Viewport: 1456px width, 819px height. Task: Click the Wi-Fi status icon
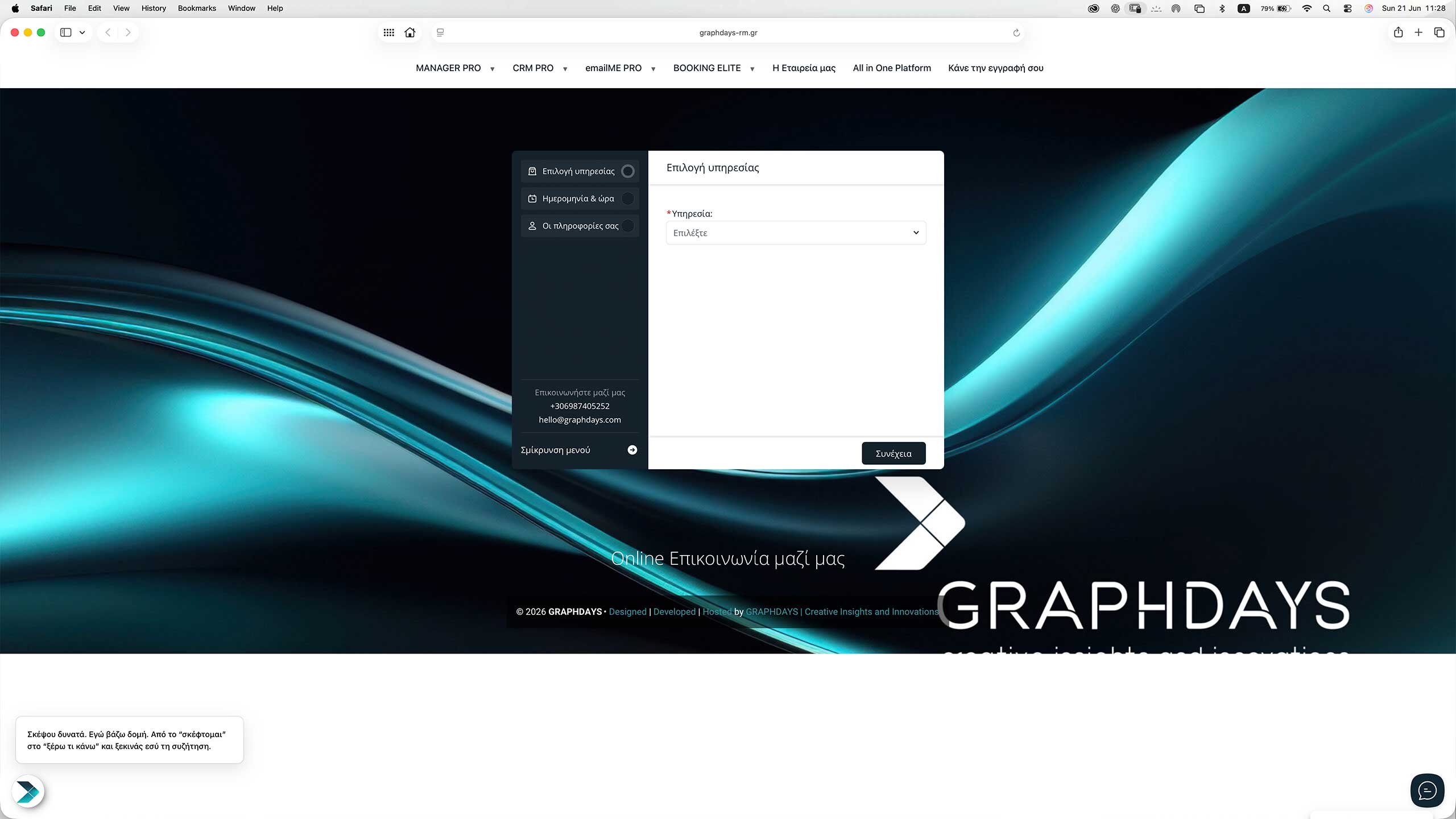1307,8
